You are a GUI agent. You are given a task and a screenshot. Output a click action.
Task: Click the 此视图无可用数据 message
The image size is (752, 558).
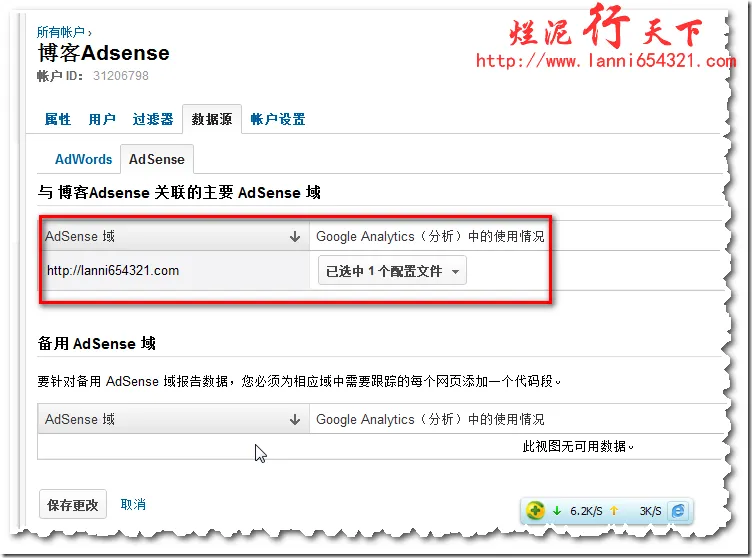(x=578, y=447)
